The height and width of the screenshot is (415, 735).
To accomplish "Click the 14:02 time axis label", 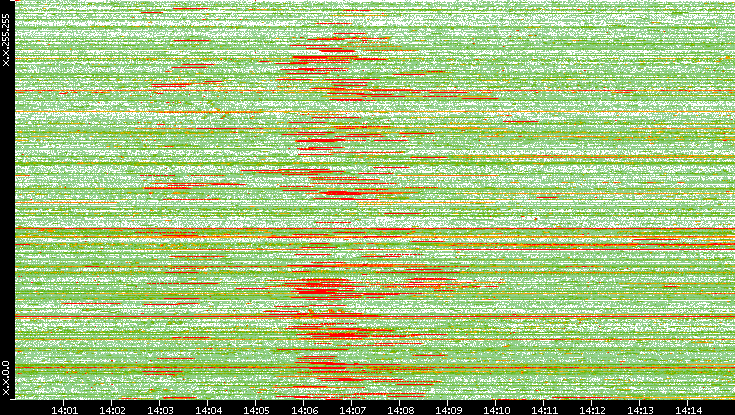I will tap(112, 410).
